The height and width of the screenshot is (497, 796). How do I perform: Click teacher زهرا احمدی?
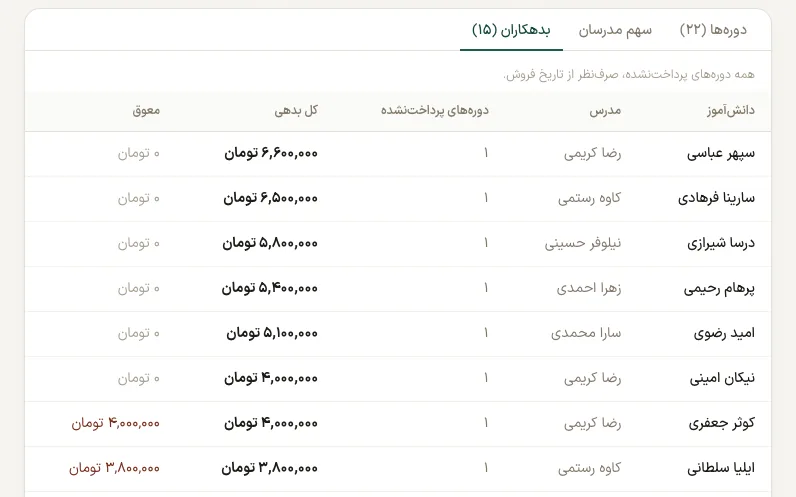[589, 288]
